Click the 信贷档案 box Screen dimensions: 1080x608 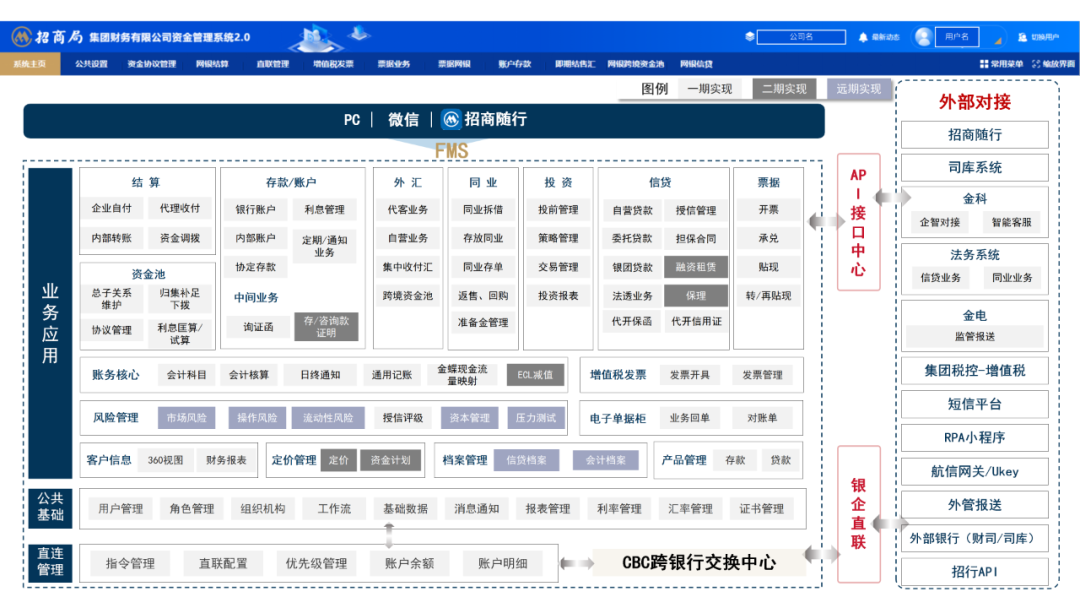pos(526,460)
